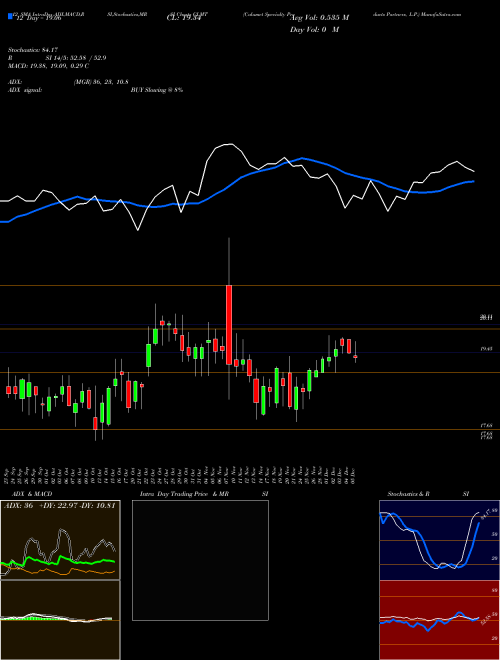The image size is (500, 660).
Task: Select the '(MGR) 36, 23, 10.8' ADX values
Action: 101,82
